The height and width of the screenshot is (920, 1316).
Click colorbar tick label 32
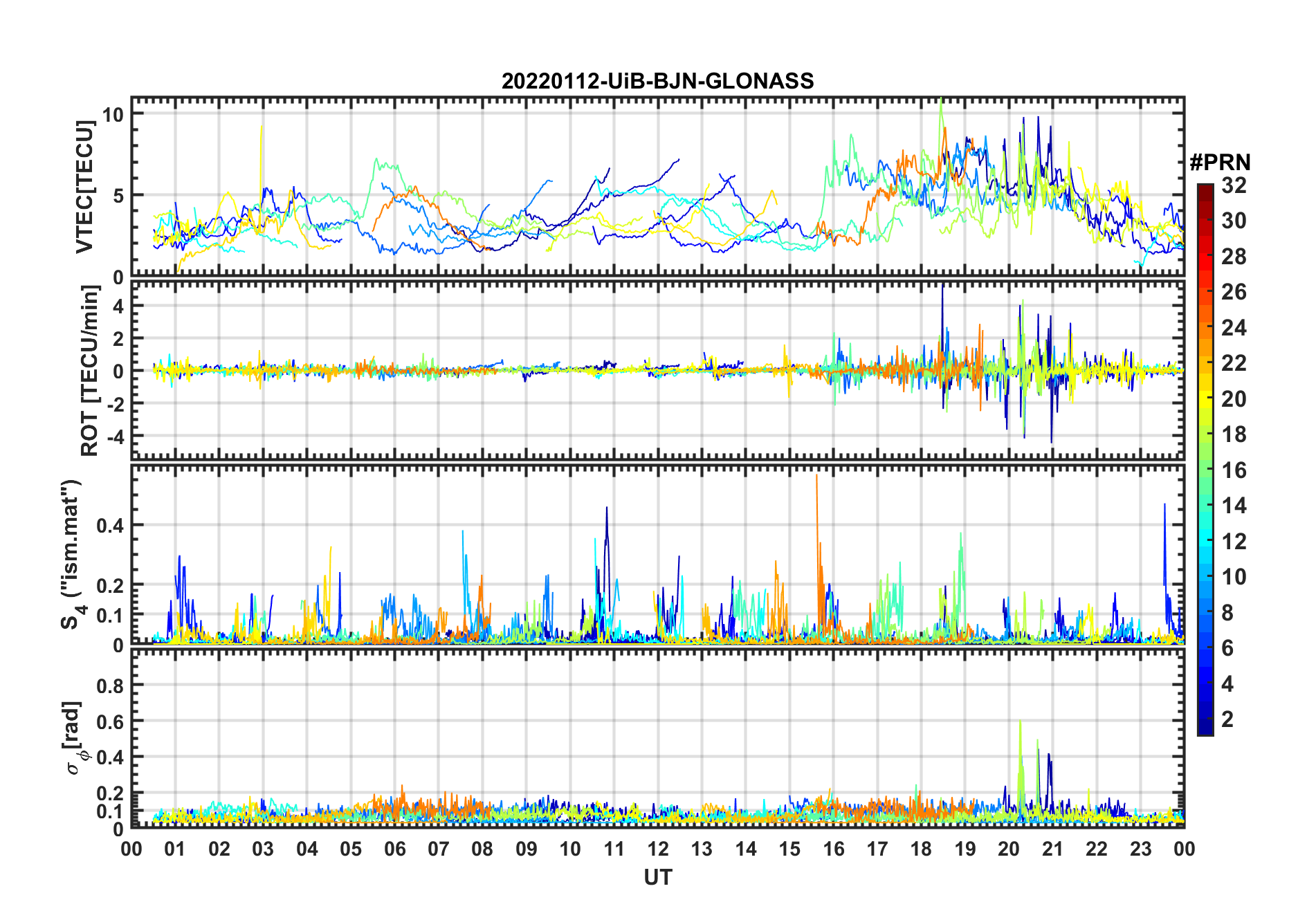(1234, 185)
